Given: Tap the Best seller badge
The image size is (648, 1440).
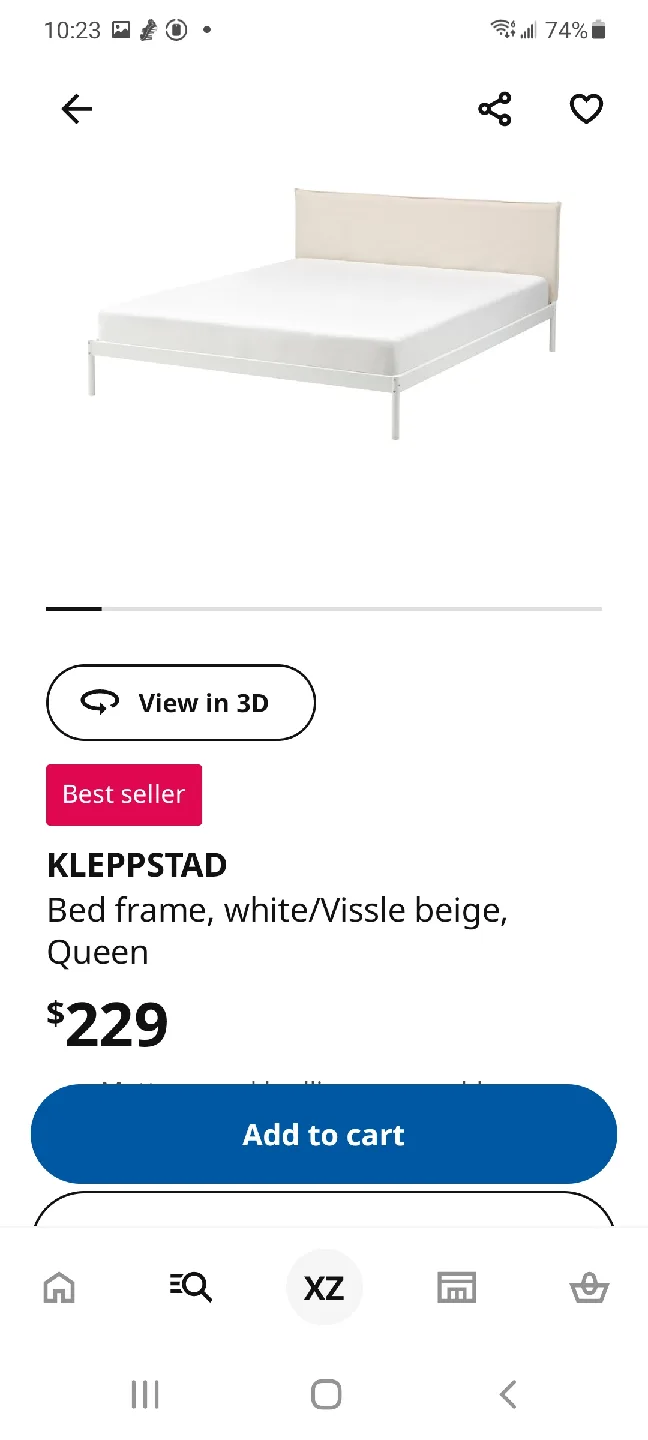Looking at the screenshot, I should (124, 795).
